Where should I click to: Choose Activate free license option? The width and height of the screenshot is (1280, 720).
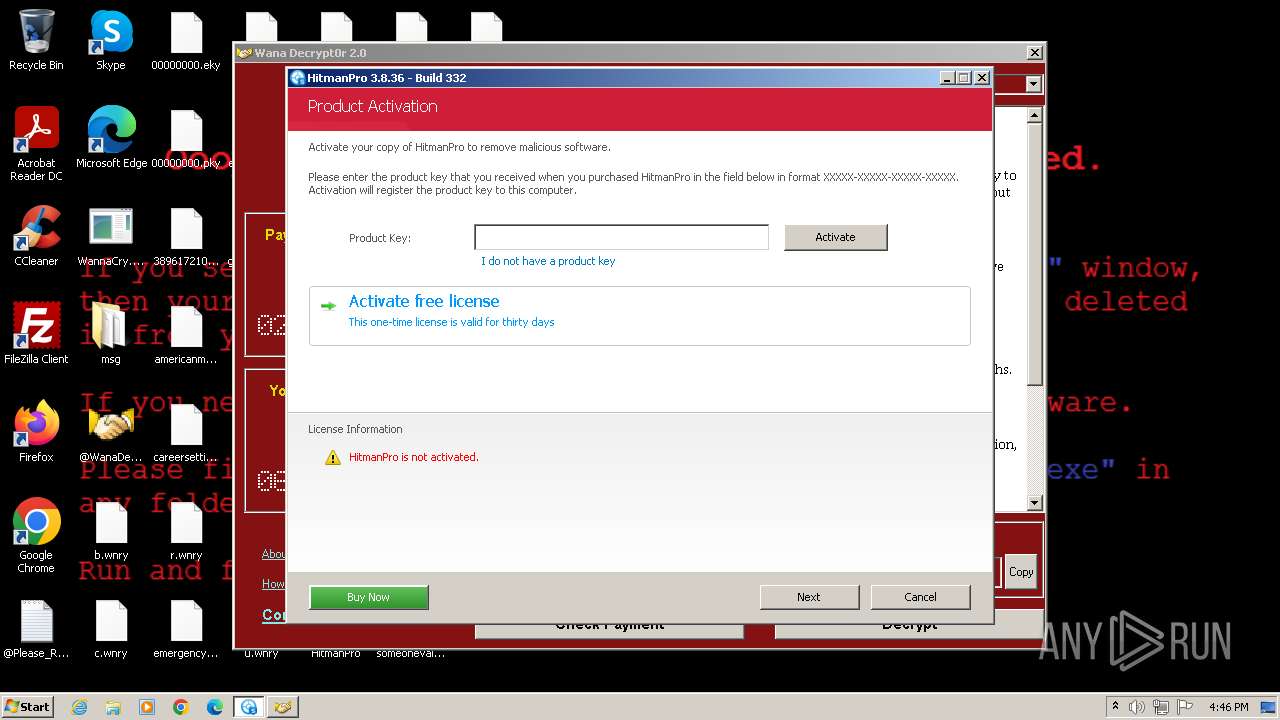click(x=640, y=316)
